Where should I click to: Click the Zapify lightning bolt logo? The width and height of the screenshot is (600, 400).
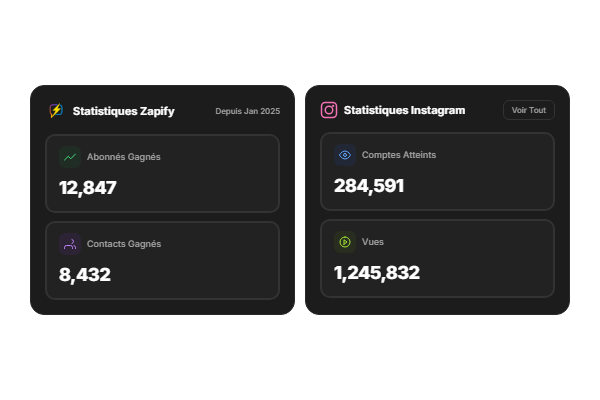coord(56,111)
